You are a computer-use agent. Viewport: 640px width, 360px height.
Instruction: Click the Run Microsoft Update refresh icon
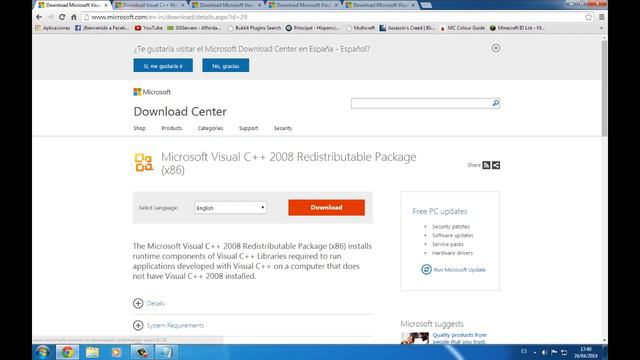[x=426, y=269]
